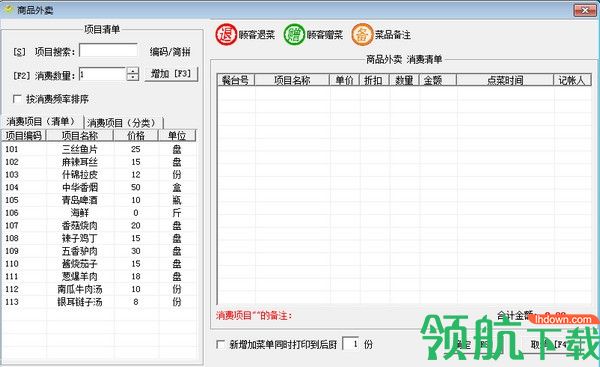The image size is (600, 367).
Task: Click 金额 column header
Action: [x=437, y=80]
